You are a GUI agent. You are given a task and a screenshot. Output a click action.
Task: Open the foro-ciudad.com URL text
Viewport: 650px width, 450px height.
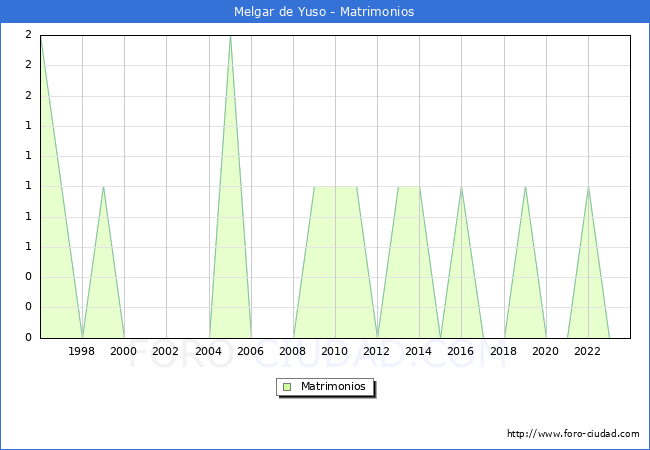point(573,434)
